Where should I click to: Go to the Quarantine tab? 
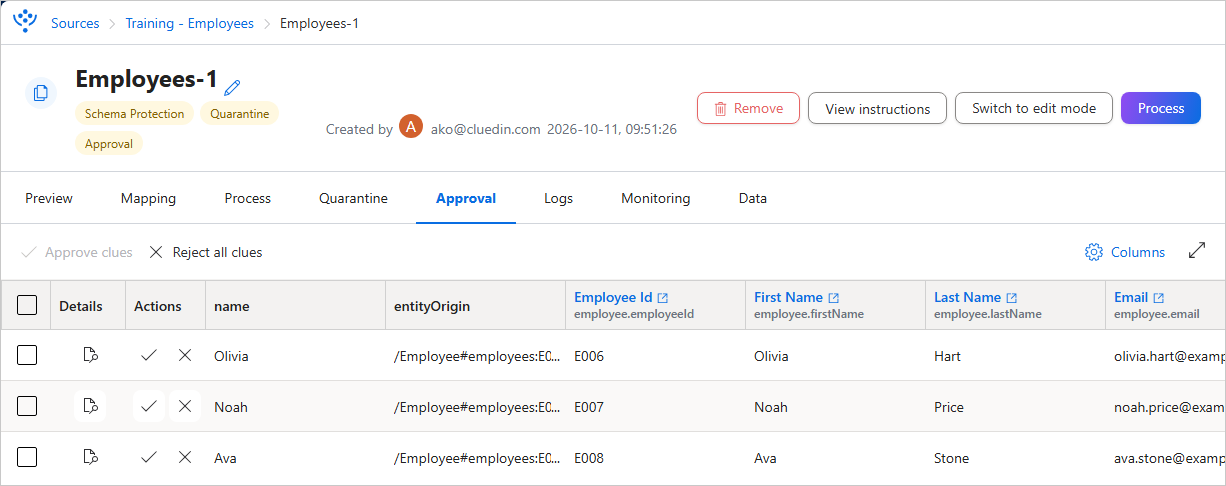tap(353, 198)
